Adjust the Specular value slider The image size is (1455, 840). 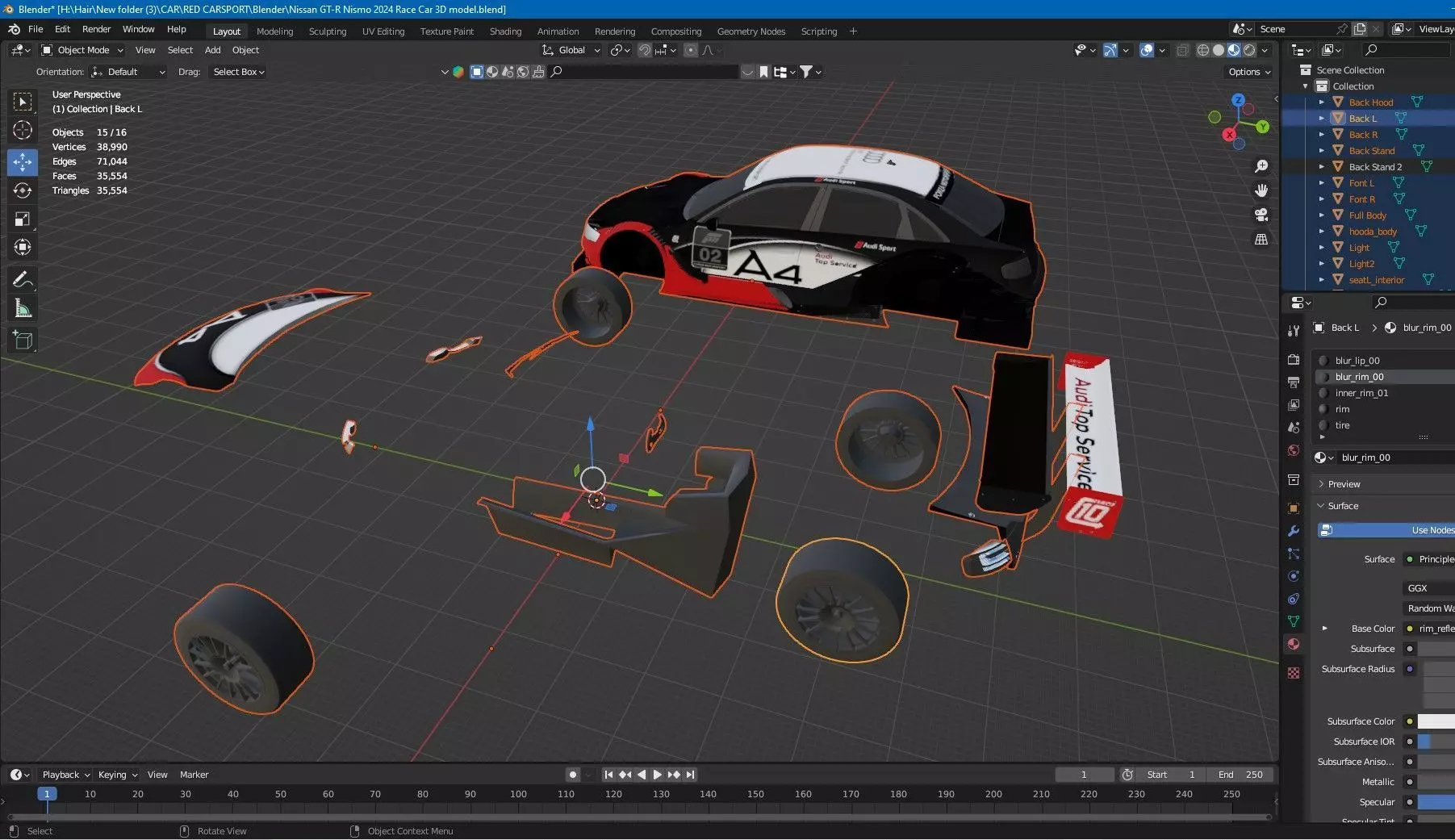click(x=1436, y=802)
